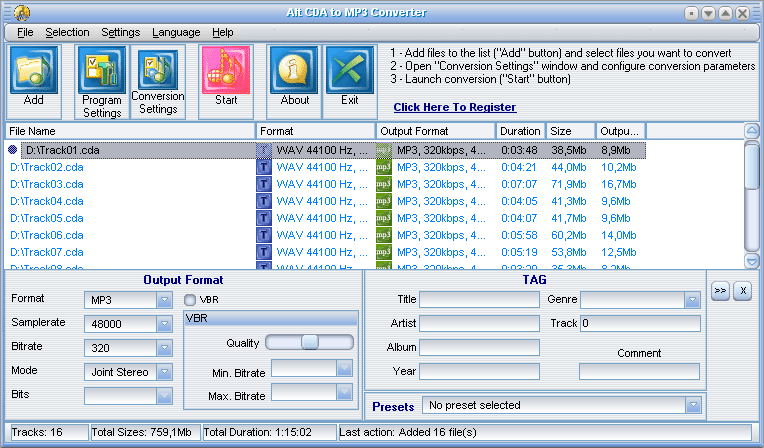Expand the Genre dropdown
Screen dimensions: 764x448
(692, 300)
